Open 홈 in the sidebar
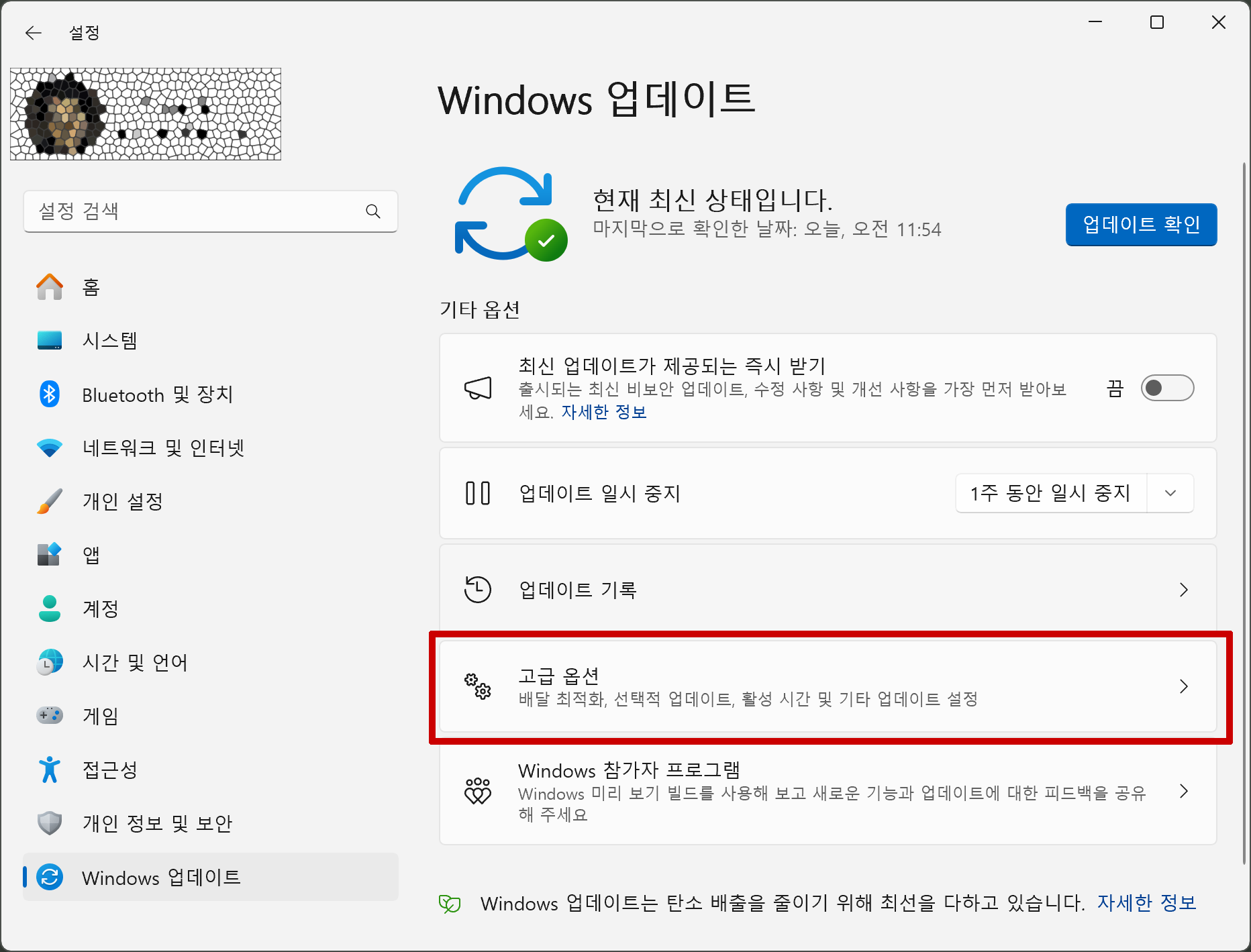 [211, 286]
